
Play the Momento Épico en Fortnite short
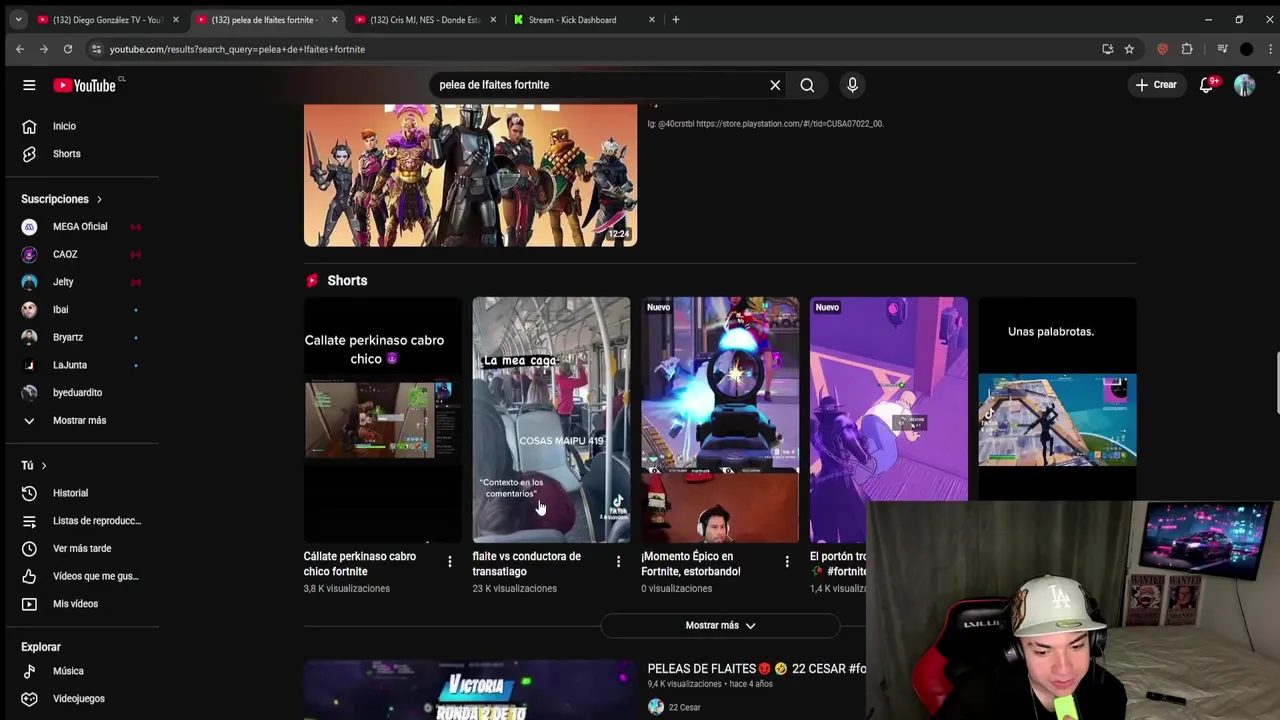720,420
